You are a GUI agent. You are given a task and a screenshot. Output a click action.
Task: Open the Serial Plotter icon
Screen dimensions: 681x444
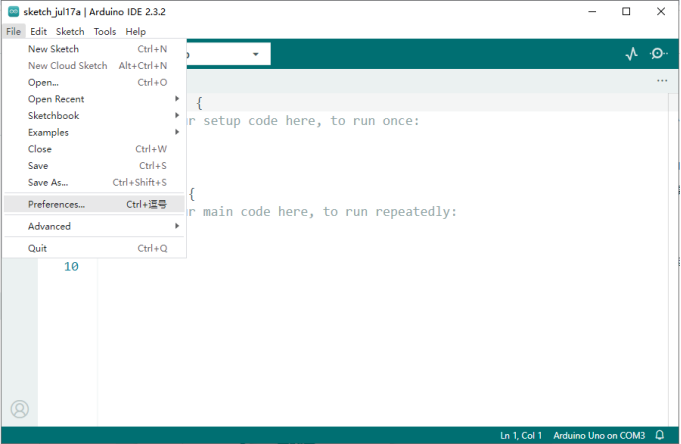click(631, 54)
